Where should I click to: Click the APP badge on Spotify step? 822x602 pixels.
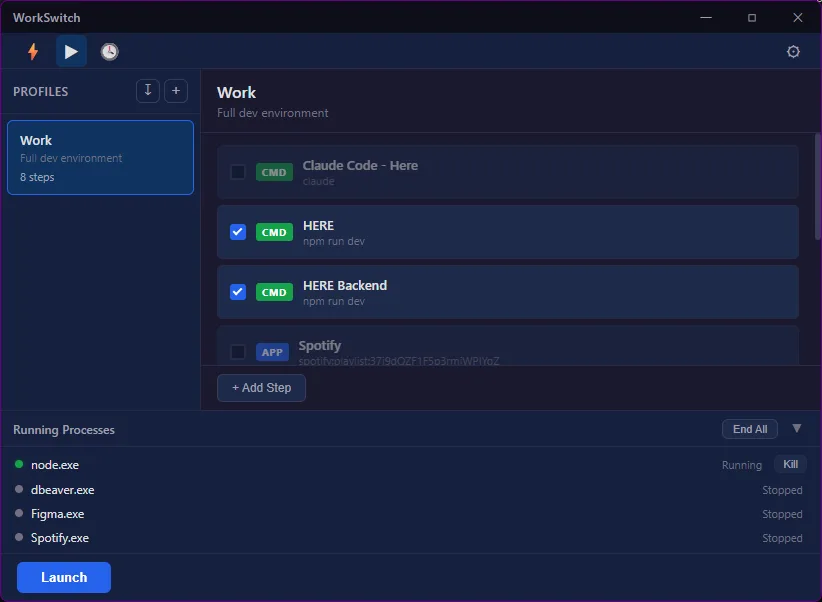pyautogui.click(x=272, y=352)
